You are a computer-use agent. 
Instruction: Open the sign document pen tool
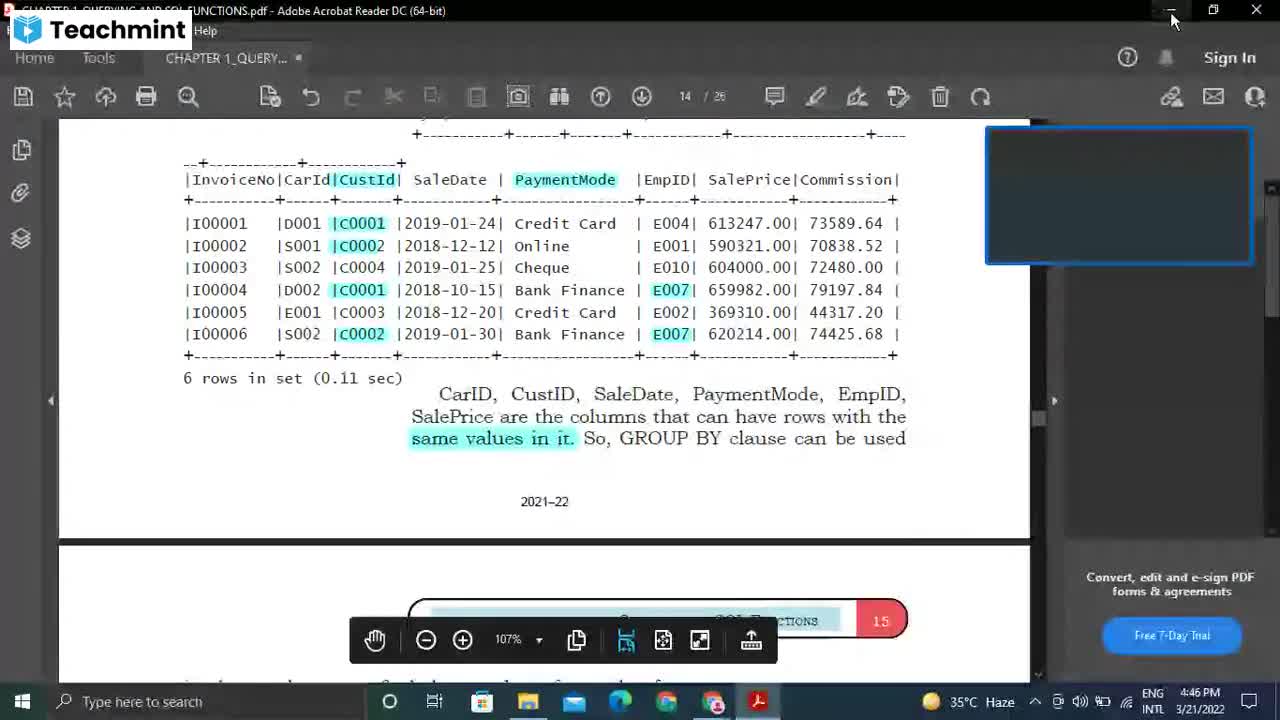pyautogui.click(x=857, y=97)
